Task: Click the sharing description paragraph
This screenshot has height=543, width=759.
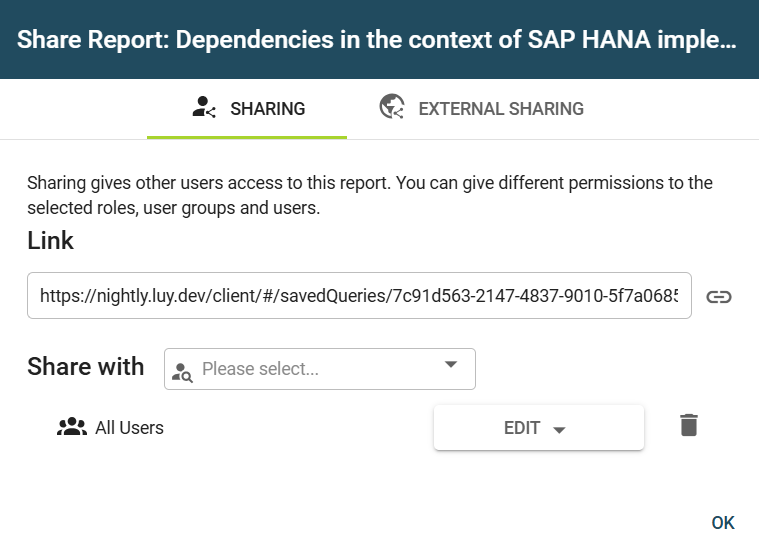Action: click(370, 196)
